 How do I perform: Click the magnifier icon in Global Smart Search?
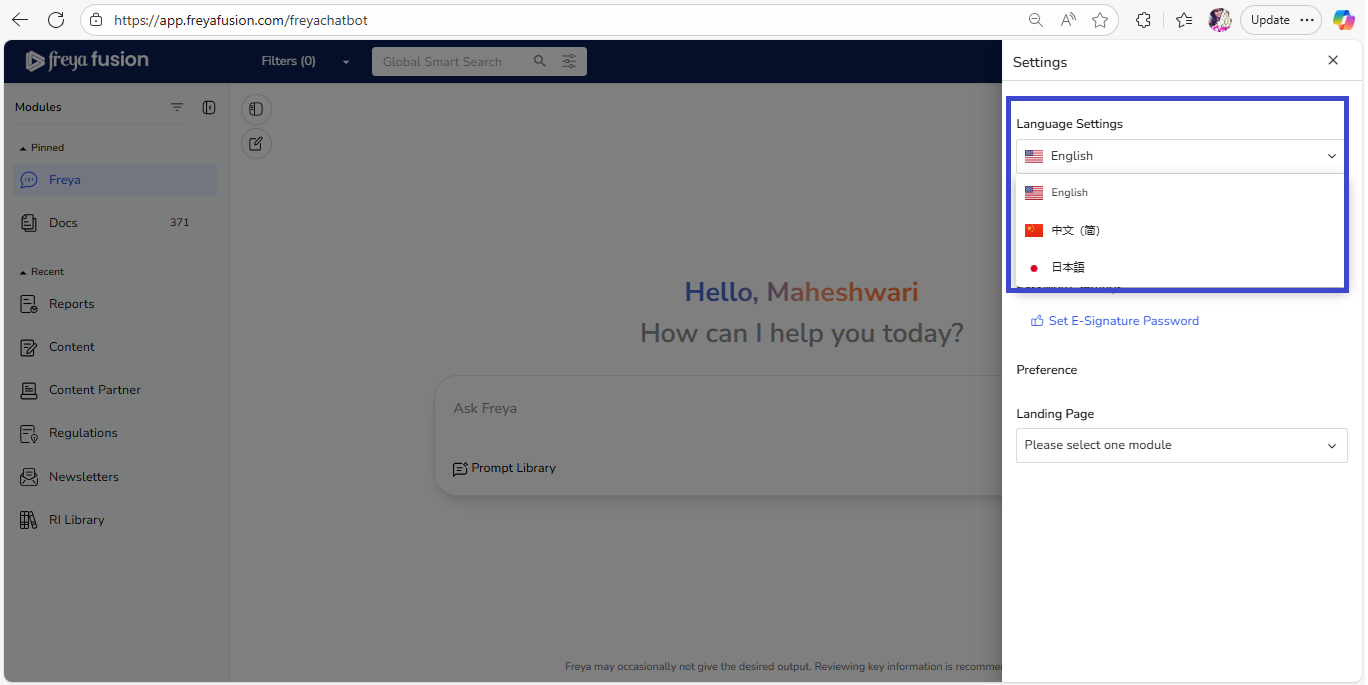pyautogui.click(x=540, y=61)
